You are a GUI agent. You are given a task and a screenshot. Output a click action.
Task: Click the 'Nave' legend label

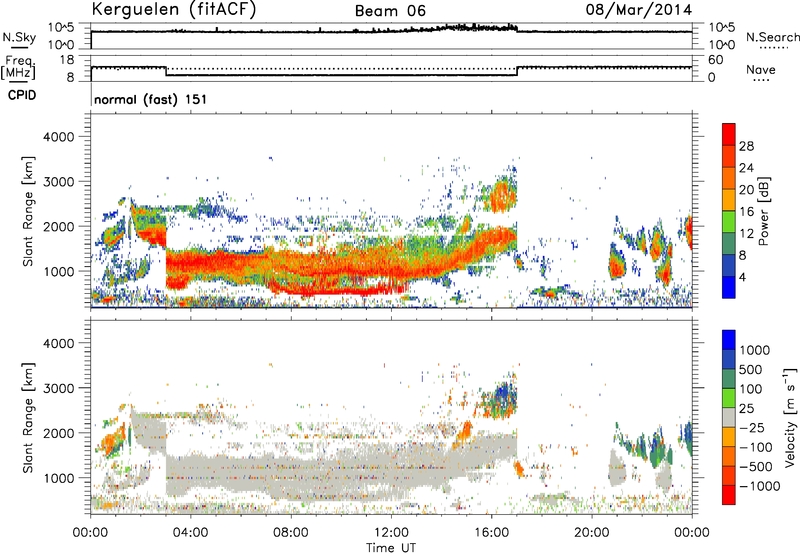760,70
